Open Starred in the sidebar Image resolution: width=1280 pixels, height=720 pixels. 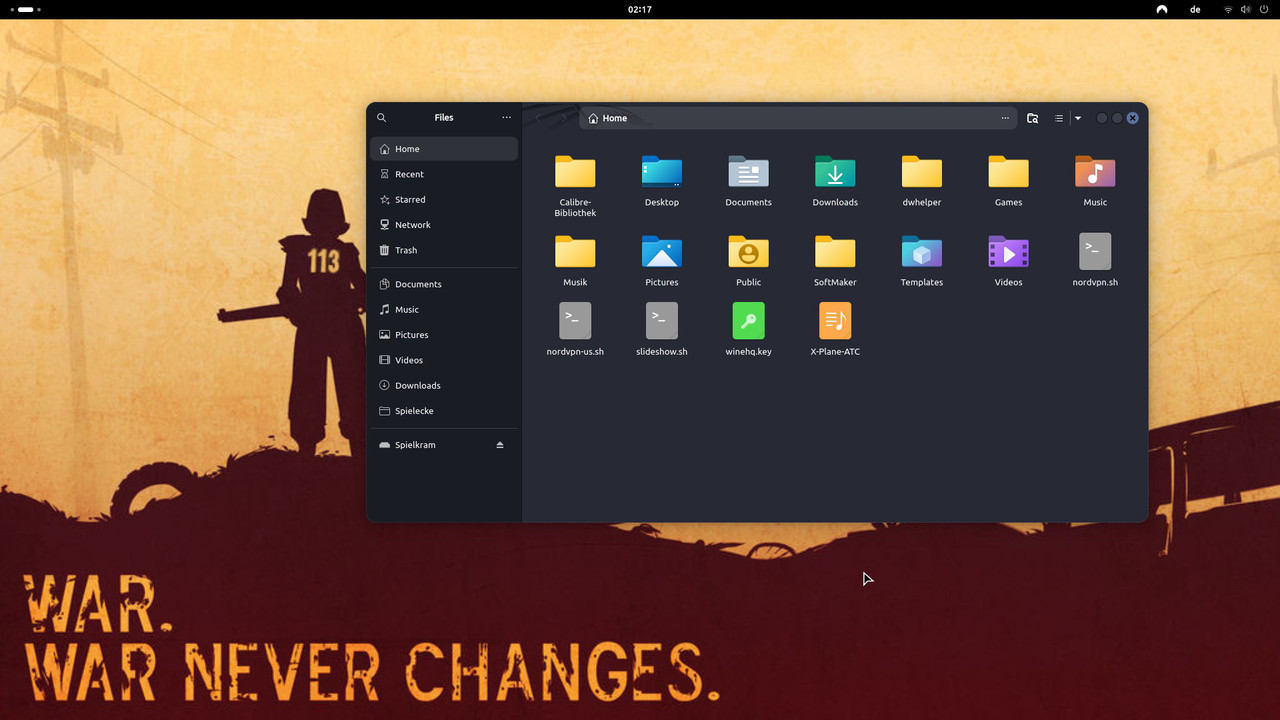coord(444,199)
